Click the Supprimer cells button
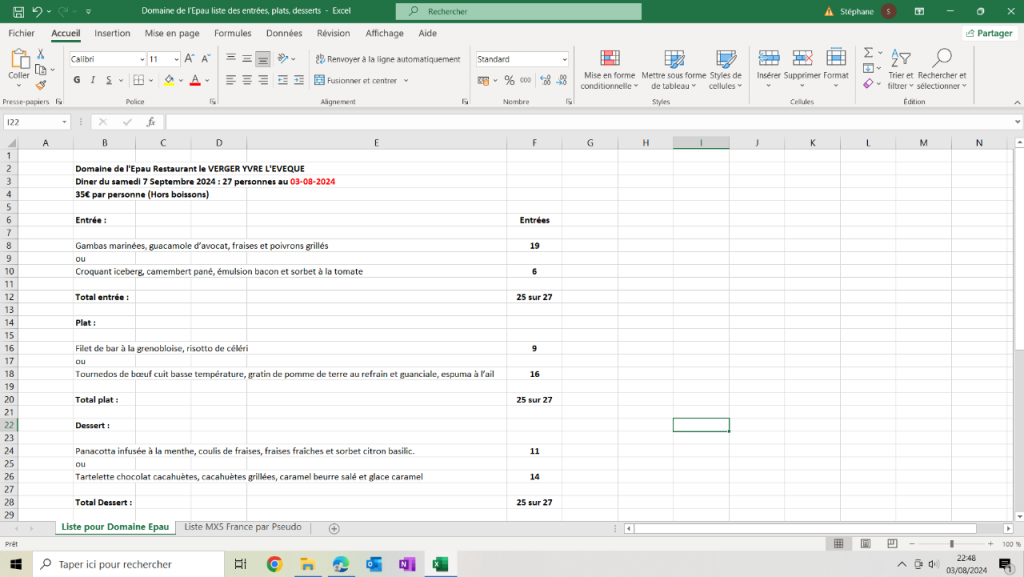The width and height of the screenshot is (1024, 577). pyautogui.click(x=802, y=69)
